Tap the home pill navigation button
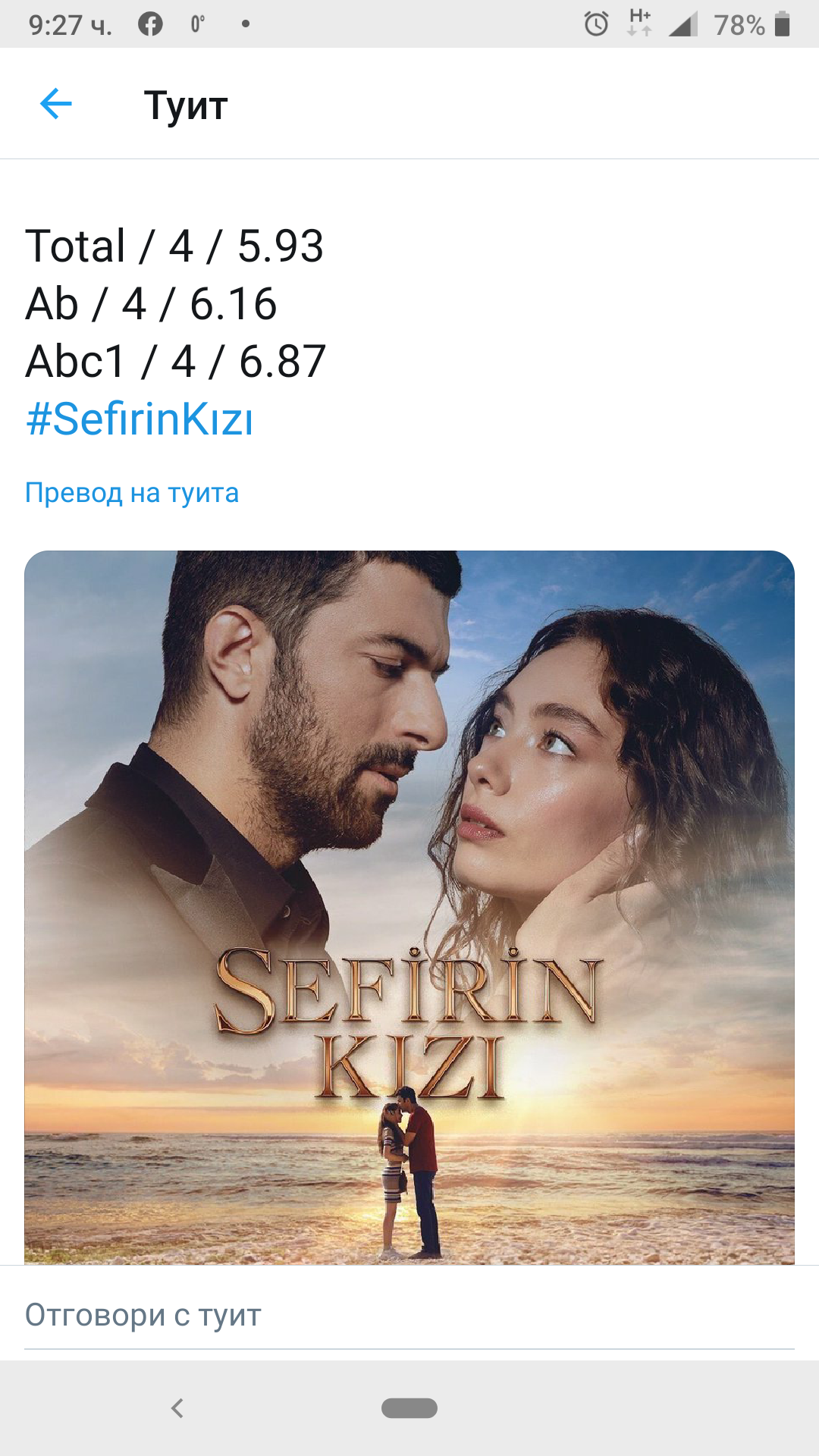The width and height of the screenshot is (819, 1456). coord(409,1408)
